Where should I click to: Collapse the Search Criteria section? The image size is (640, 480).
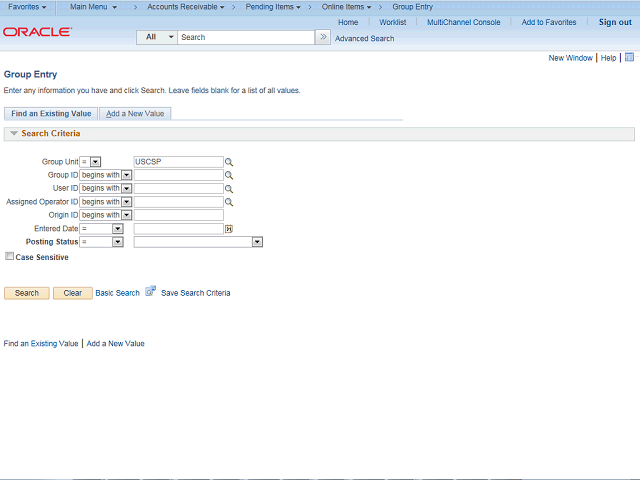click(14, 133)
